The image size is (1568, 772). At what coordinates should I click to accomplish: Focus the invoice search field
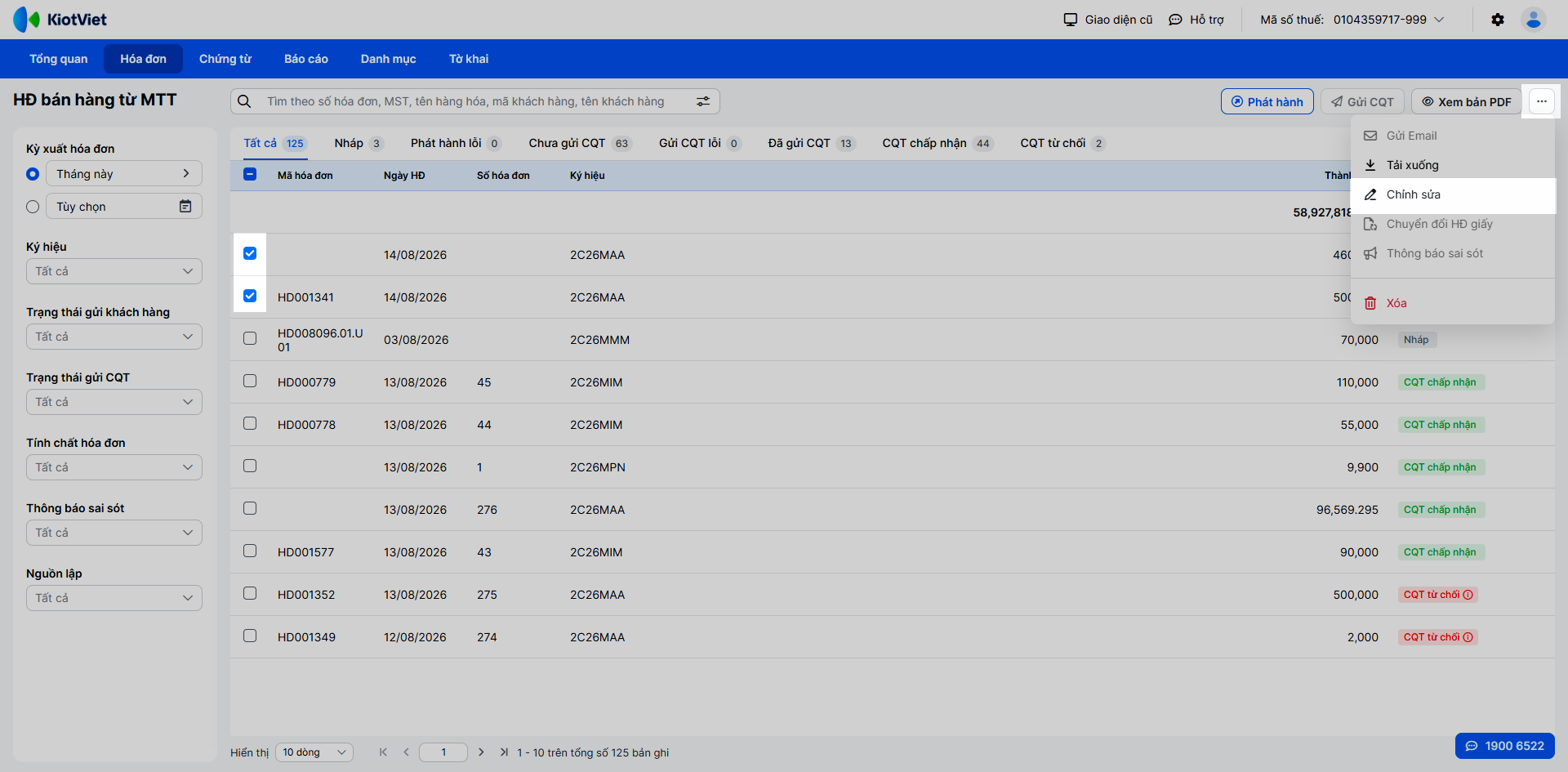474,101
